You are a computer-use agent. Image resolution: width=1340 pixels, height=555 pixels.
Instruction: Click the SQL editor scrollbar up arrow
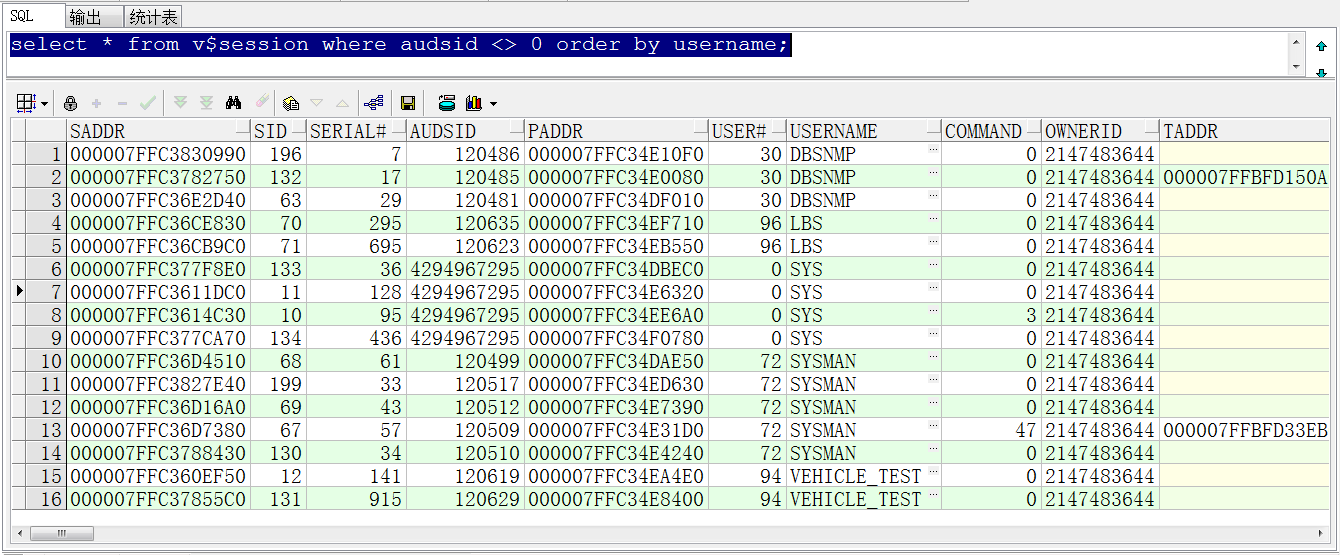click(x=1297, y=43)
